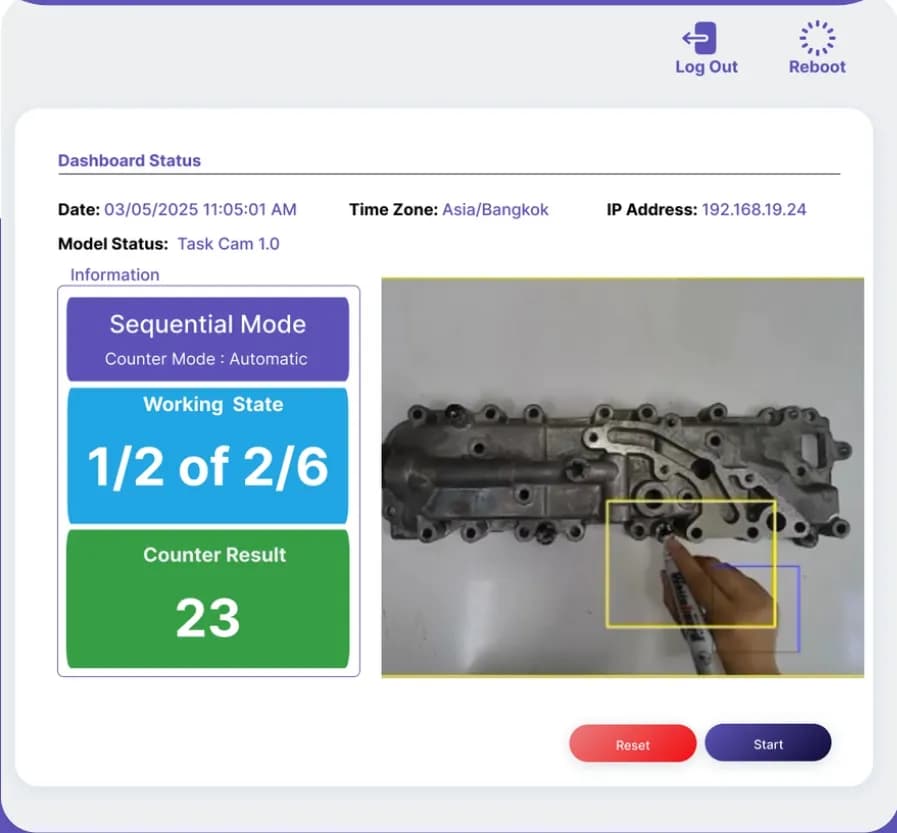Click the 1/2 of 2/6 state value
The width and height of the screenshot is (897, 833).
(208, 467)
